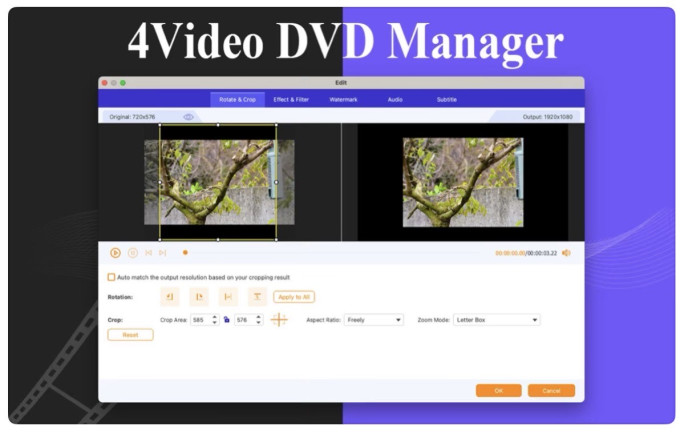Flip video vertically
Screen dimensions: 680x434
(257, 297)
